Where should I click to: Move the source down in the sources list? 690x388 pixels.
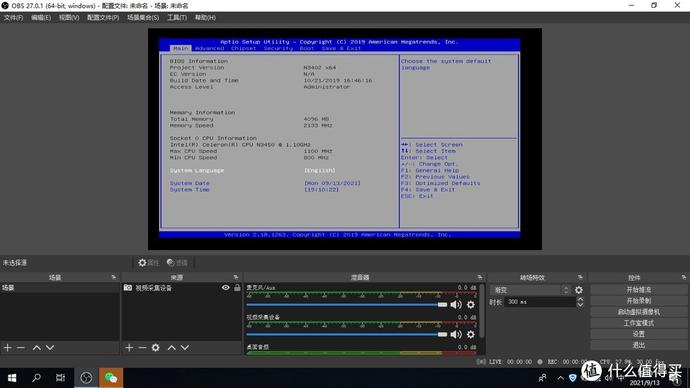(x=185, y=348)
